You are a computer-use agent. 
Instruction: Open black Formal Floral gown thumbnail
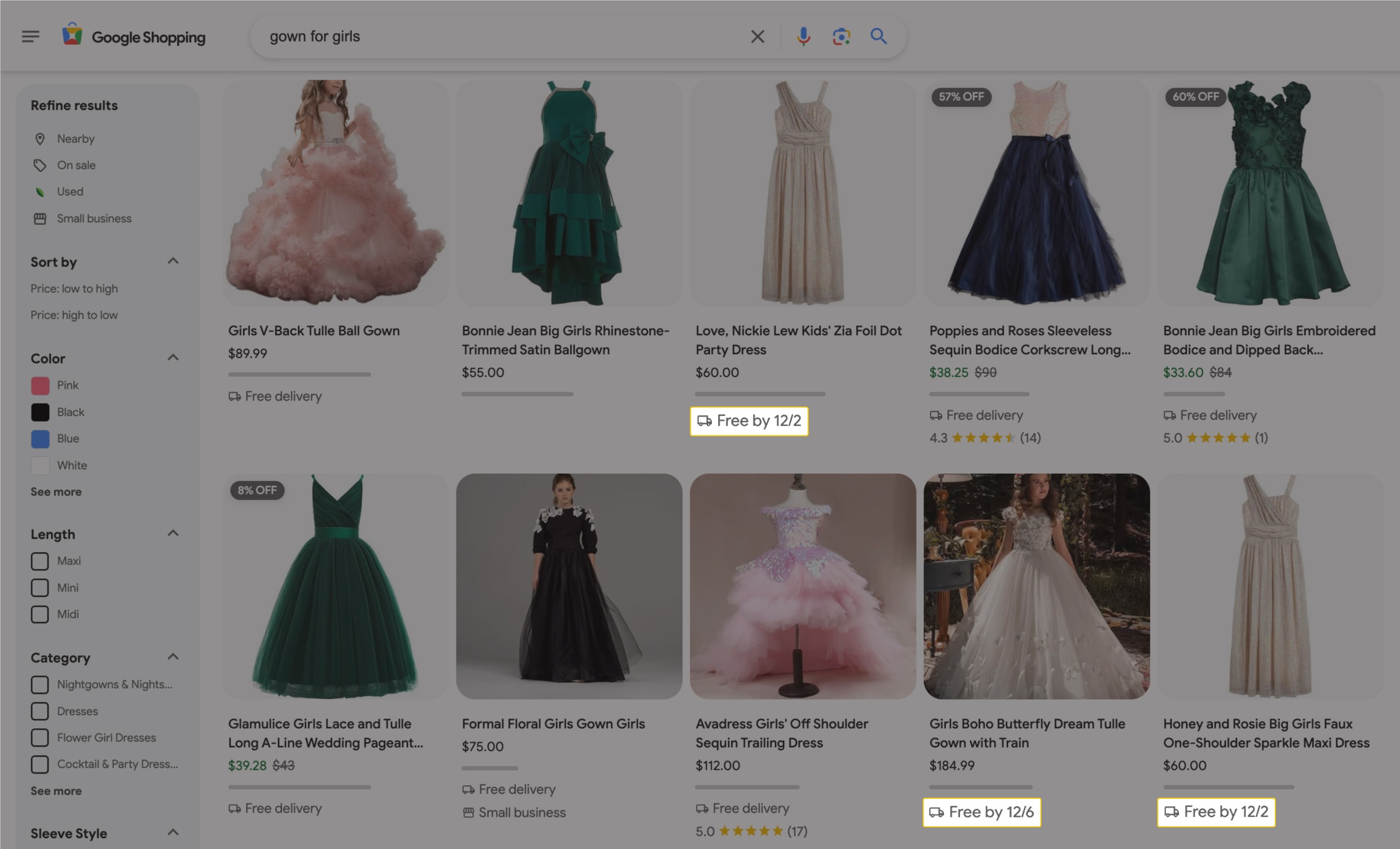coord(569,586)
